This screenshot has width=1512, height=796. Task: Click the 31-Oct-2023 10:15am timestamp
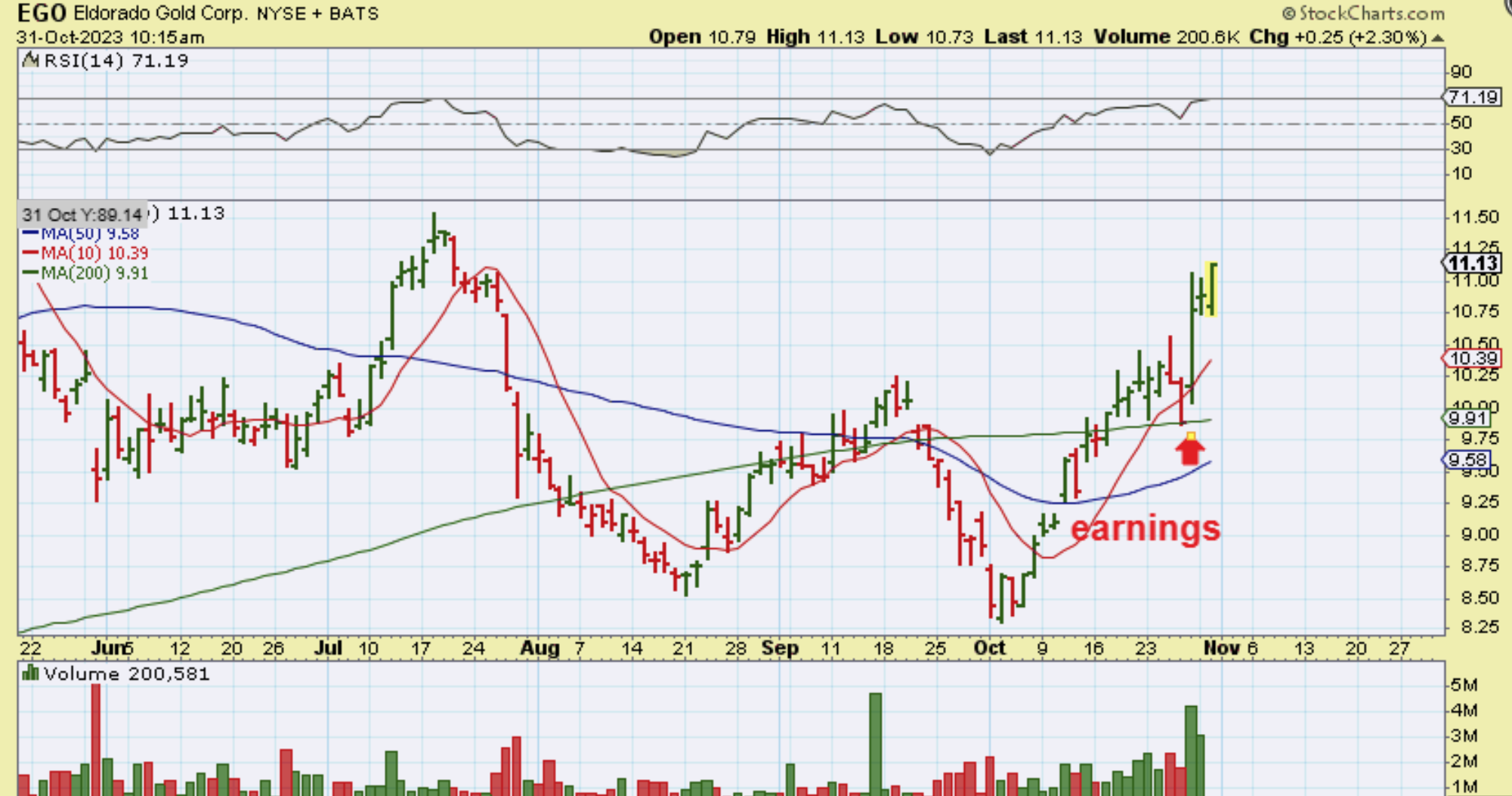110,37
